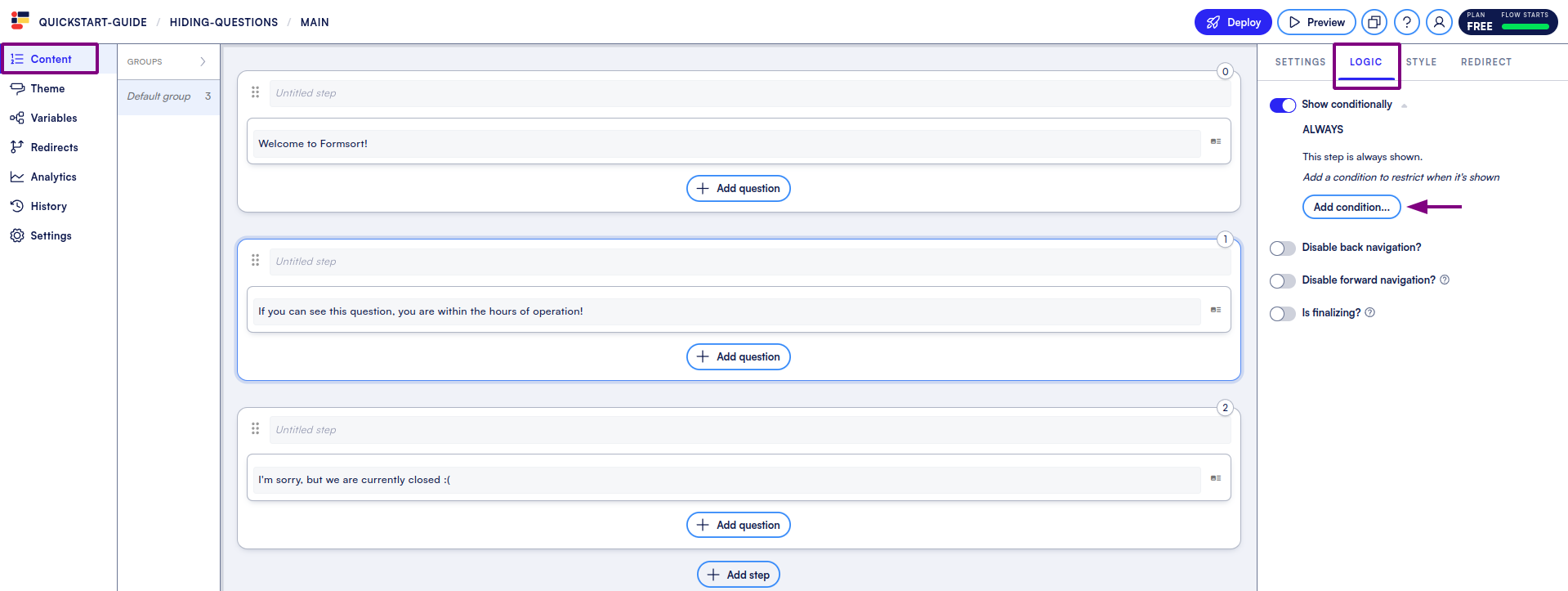Expand the Groups panel chevron

[203, 62]
